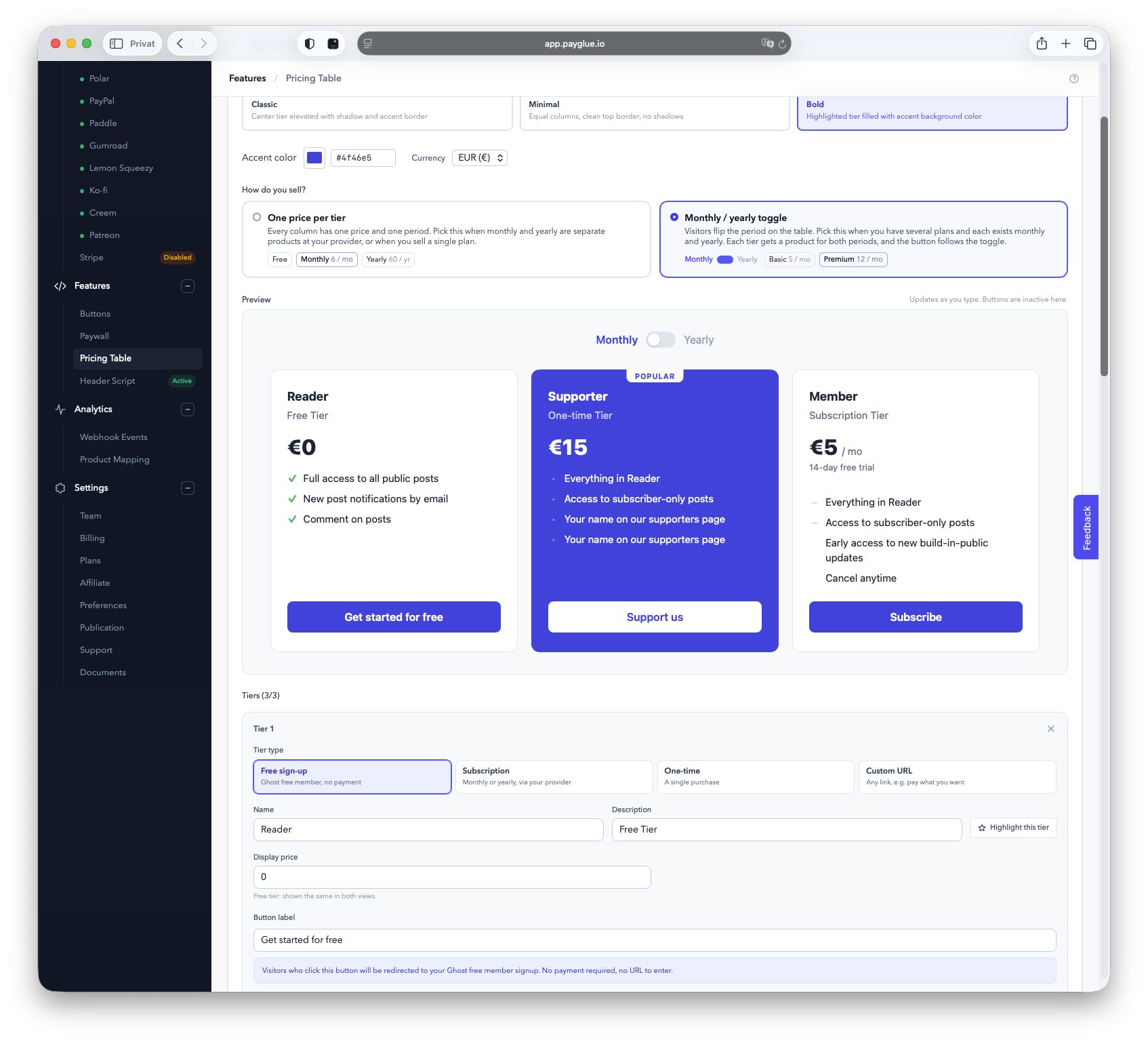Open the Header Script sidebar item
Image resolution: width=1148 pixels, height=1042 pixels.
point(107,381)
